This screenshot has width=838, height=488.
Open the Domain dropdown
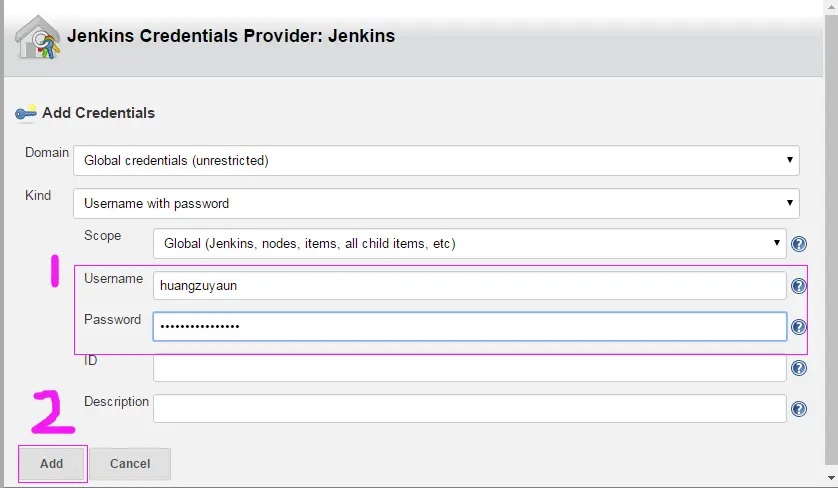(x=436, y=160)
